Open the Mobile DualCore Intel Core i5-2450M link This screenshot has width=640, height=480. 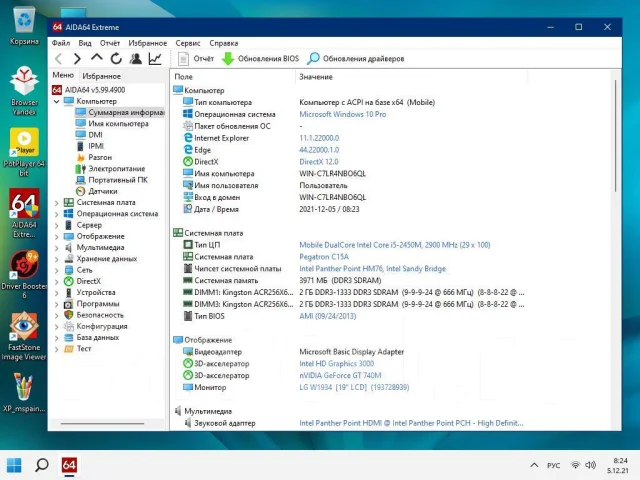pyautogui.click(x=395, y=245)
